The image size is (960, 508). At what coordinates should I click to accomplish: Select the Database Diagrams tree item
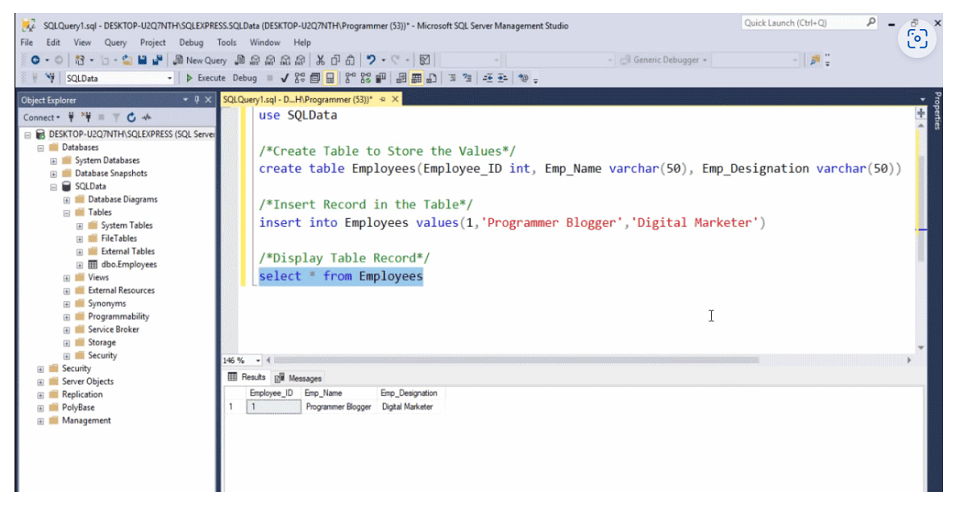coord(122,200)
